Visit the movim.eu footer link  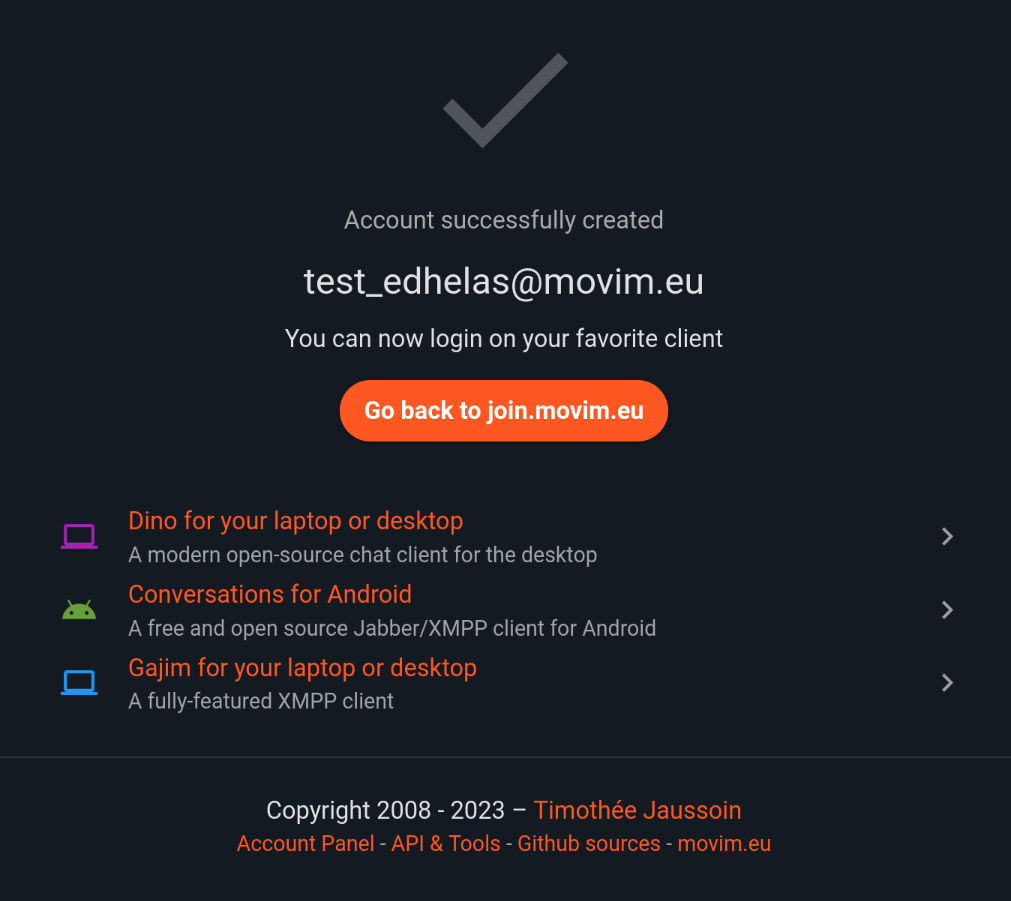[x=724, y=844]
